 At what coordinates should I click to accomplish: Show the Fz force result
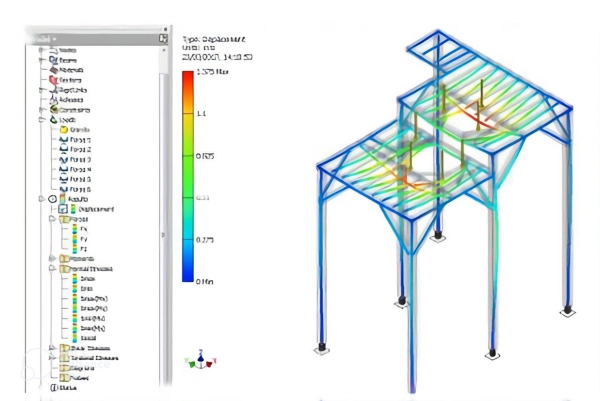[x=80, y=249]
